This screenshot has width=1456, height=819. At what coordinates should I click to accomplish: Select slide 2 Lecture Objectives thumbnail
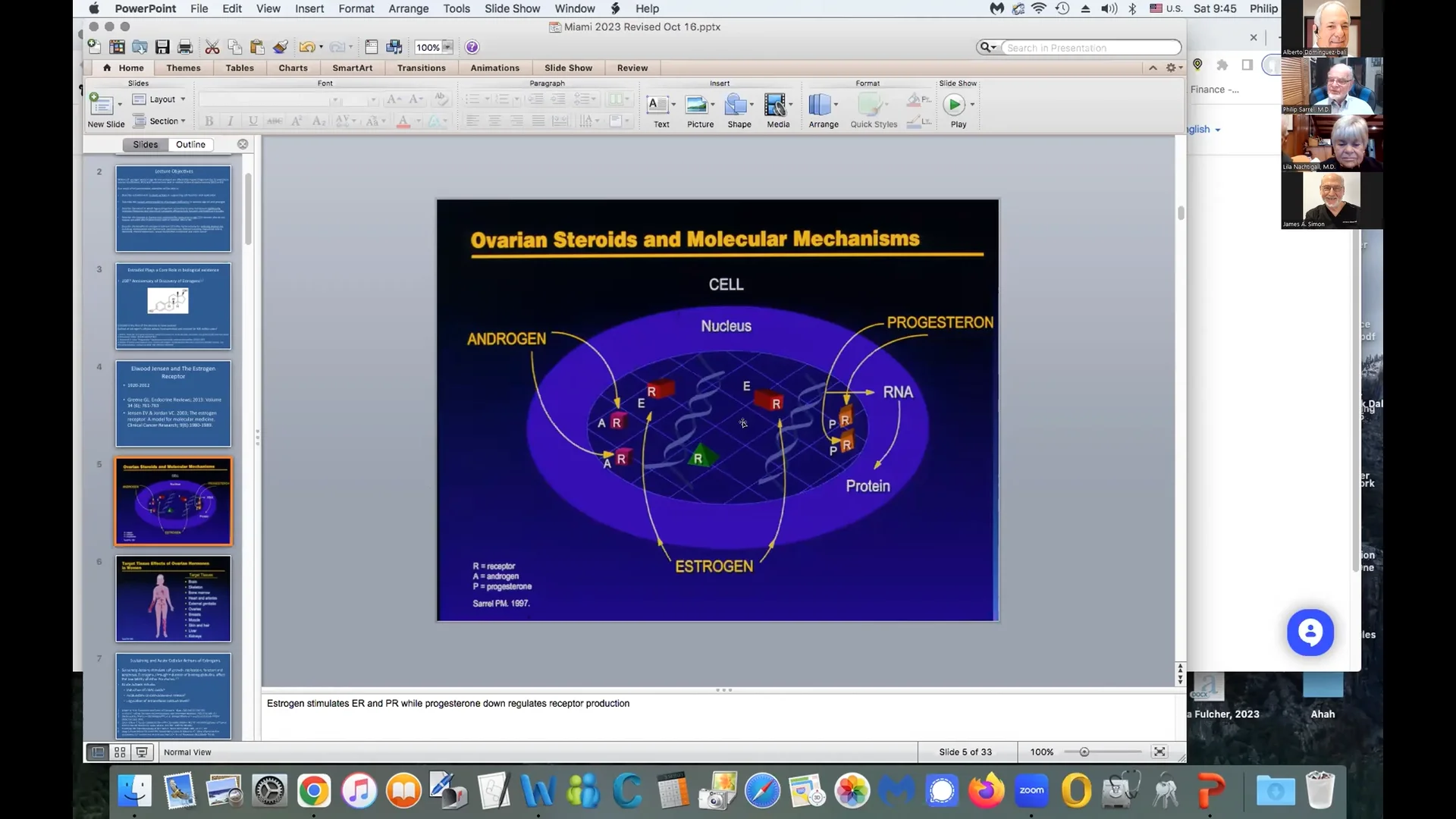tap(173, 209)
